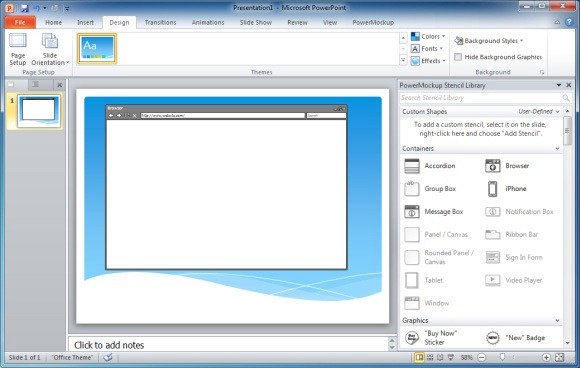580x368 pixels.
Task: Switch to Reading view in status bar
Action: coord(440,357)
